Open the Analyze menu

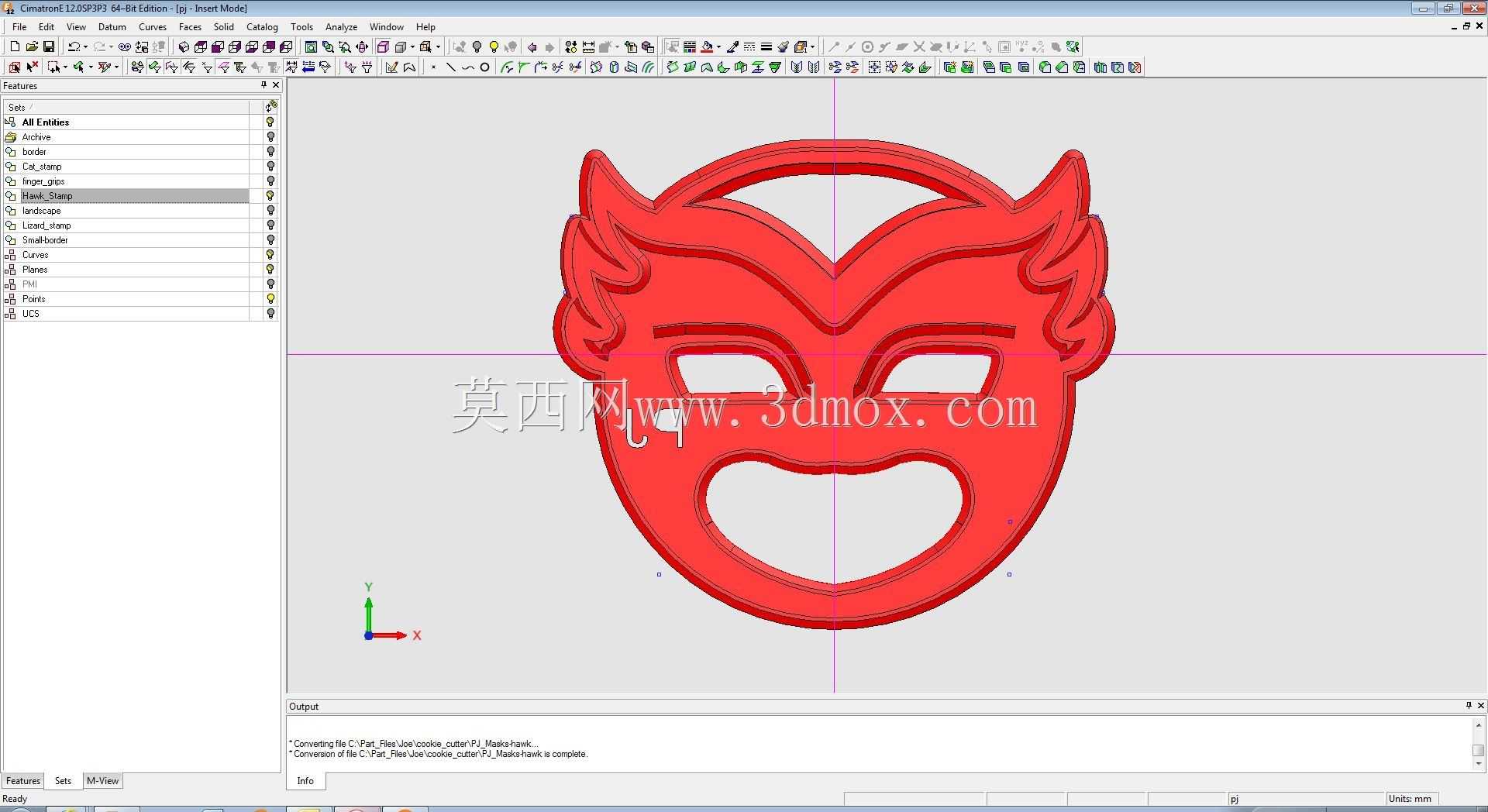click(x=341, y=26)
